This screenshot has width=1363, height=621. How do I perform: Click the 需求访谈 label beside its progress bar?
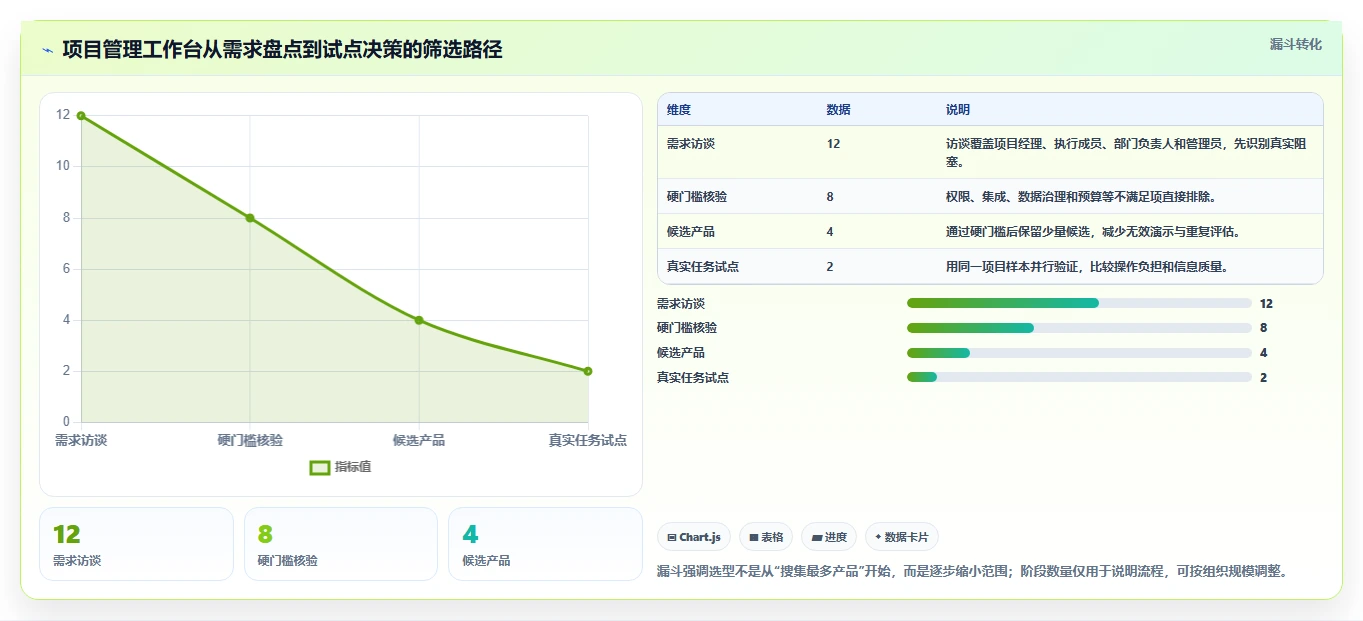tap(681, 304)
